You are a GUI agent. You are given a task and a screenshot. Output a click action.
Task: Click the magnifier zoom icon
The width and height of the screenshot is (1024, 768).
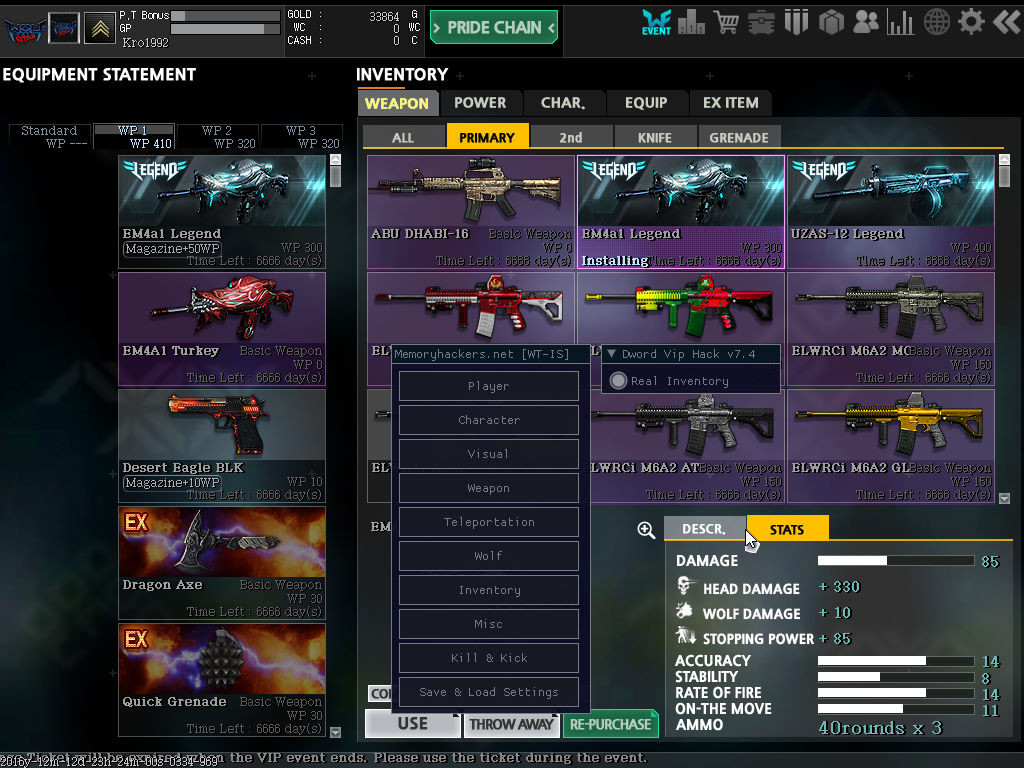[x=646, y=530]
